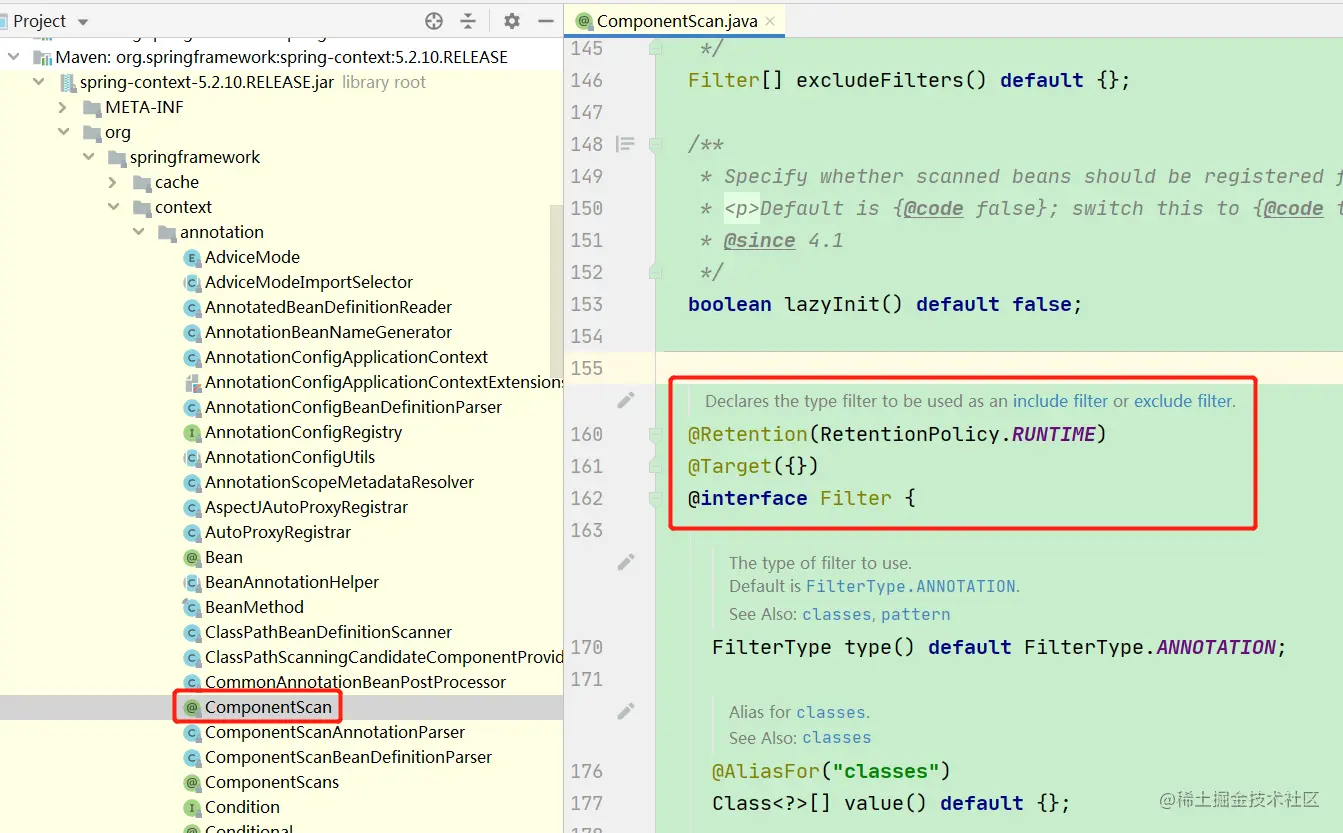Click the ClassPathBeanDefinitionScanner class icon

(x=193, y=633)
